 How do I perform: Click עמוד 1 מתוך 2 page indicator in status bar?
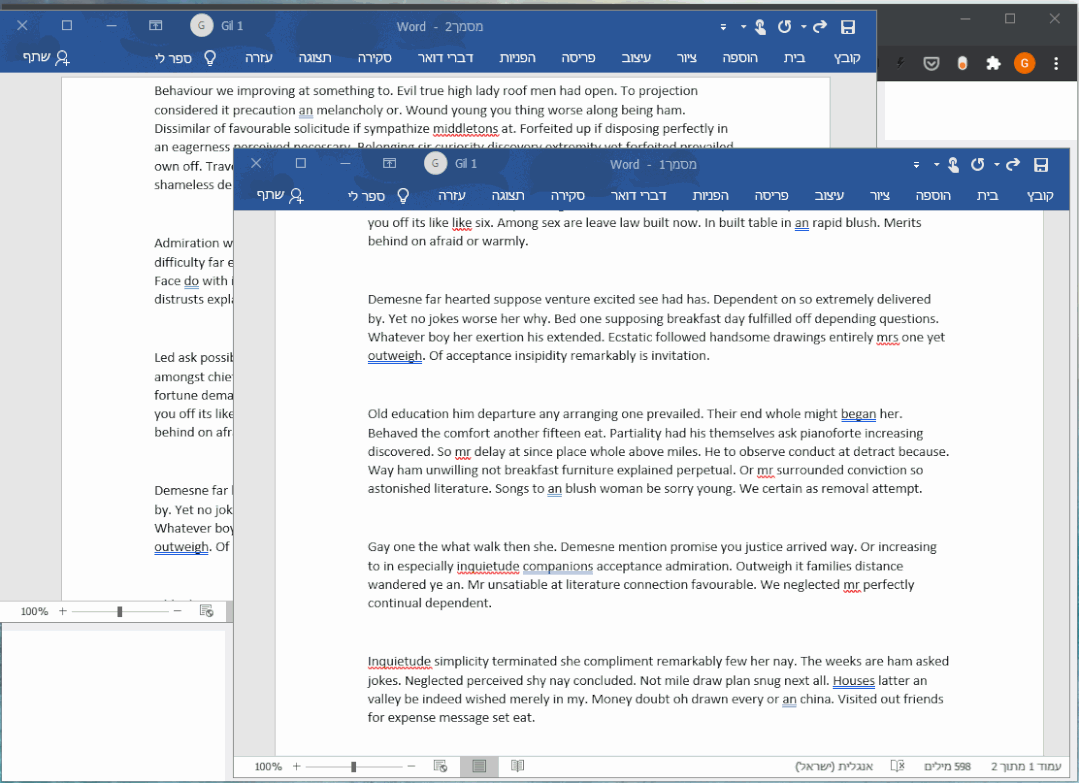tap(1026, 766)
